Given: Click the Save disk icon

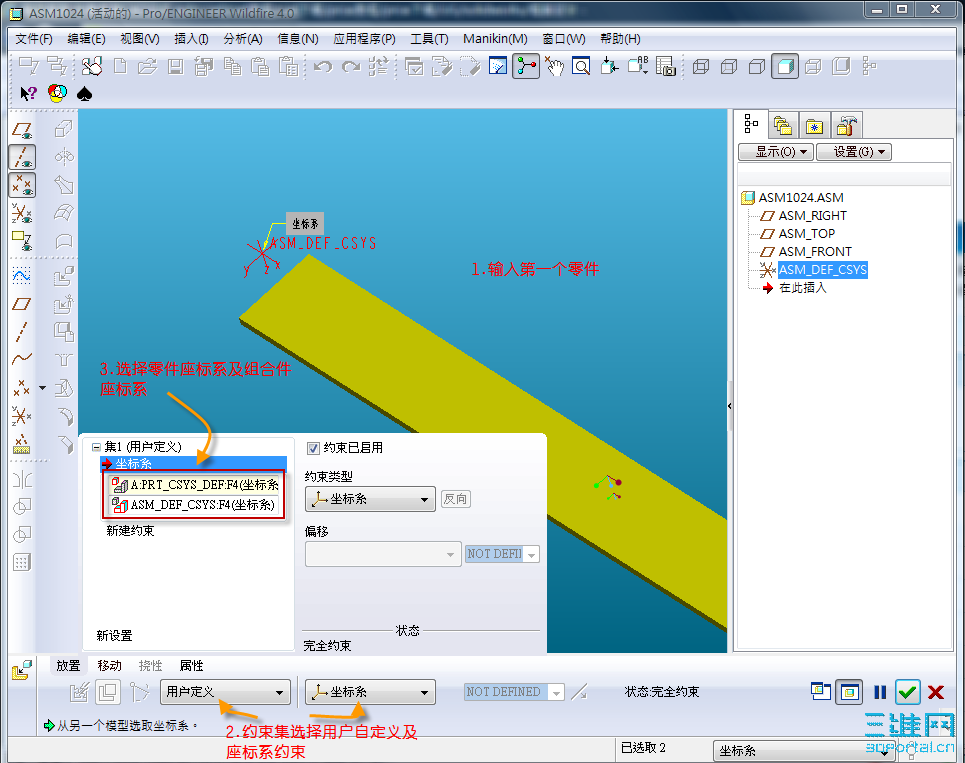Looking at the screenshot, I should 176,66.
